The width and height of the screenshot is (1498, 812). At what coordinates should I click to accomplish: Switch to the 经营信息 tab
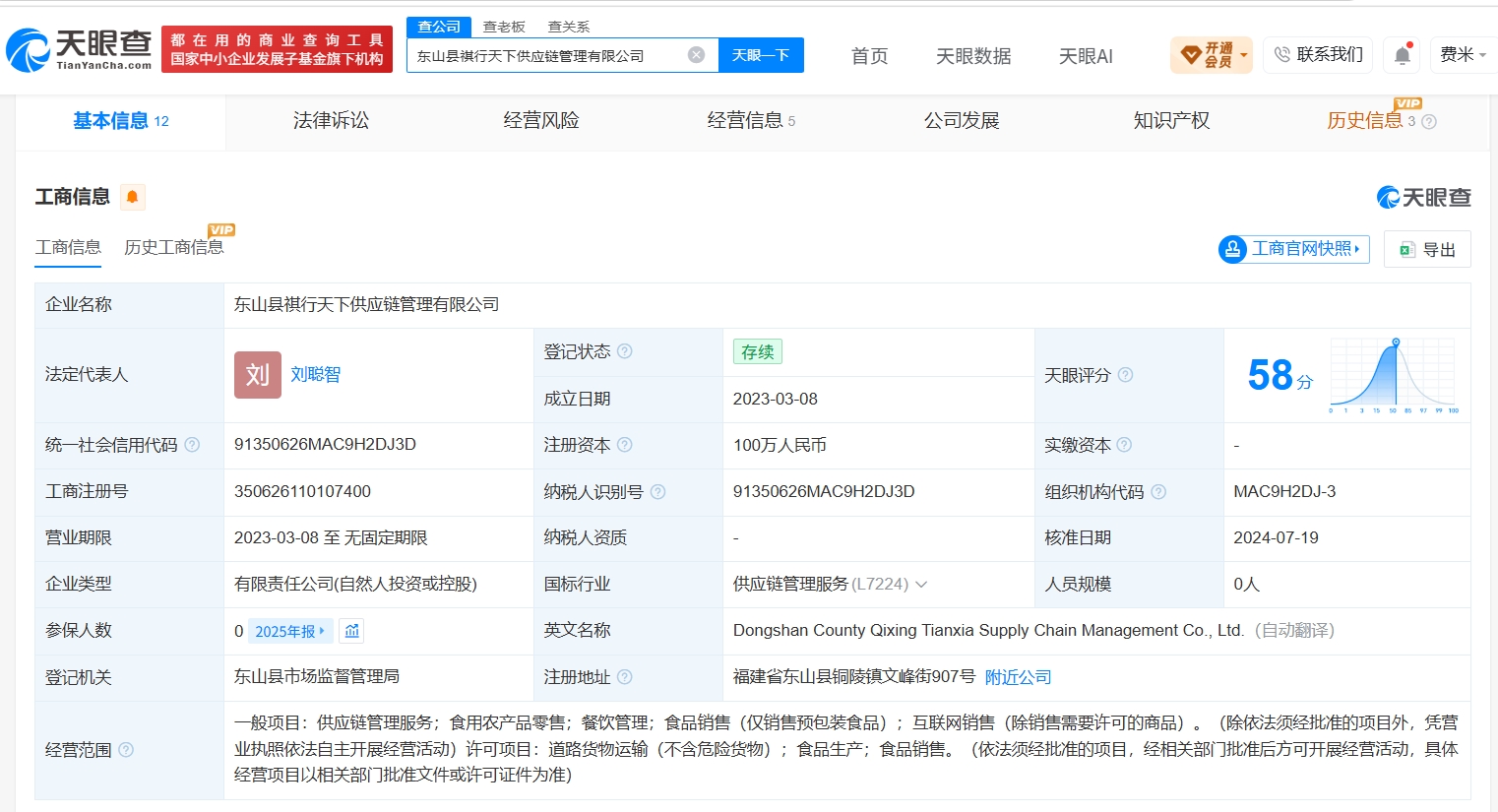pyautogui.click(x=751, y=121)
